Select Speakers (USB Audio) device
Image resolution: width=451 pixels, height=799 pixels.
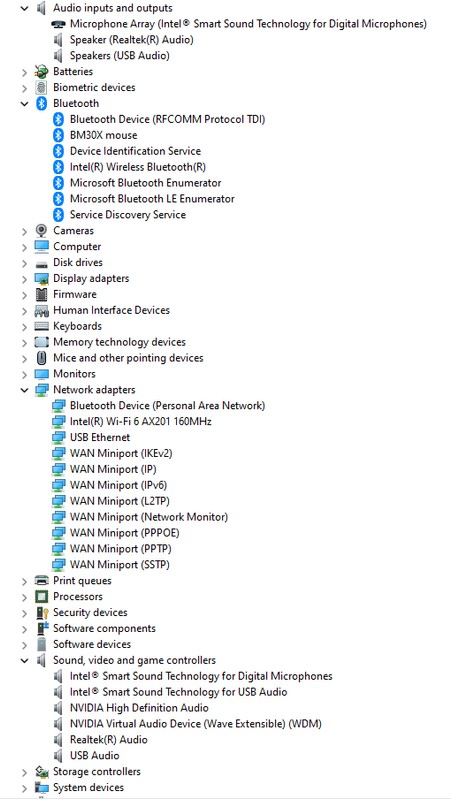coord(120,56)
